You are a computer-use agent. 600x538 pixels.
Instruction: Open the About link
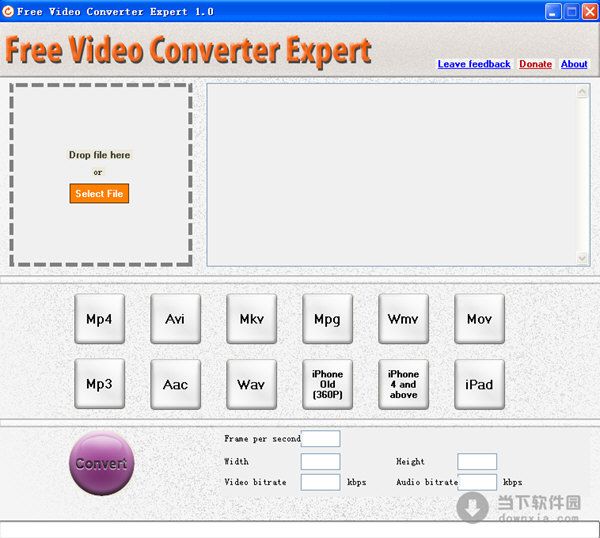pos(574,64)
